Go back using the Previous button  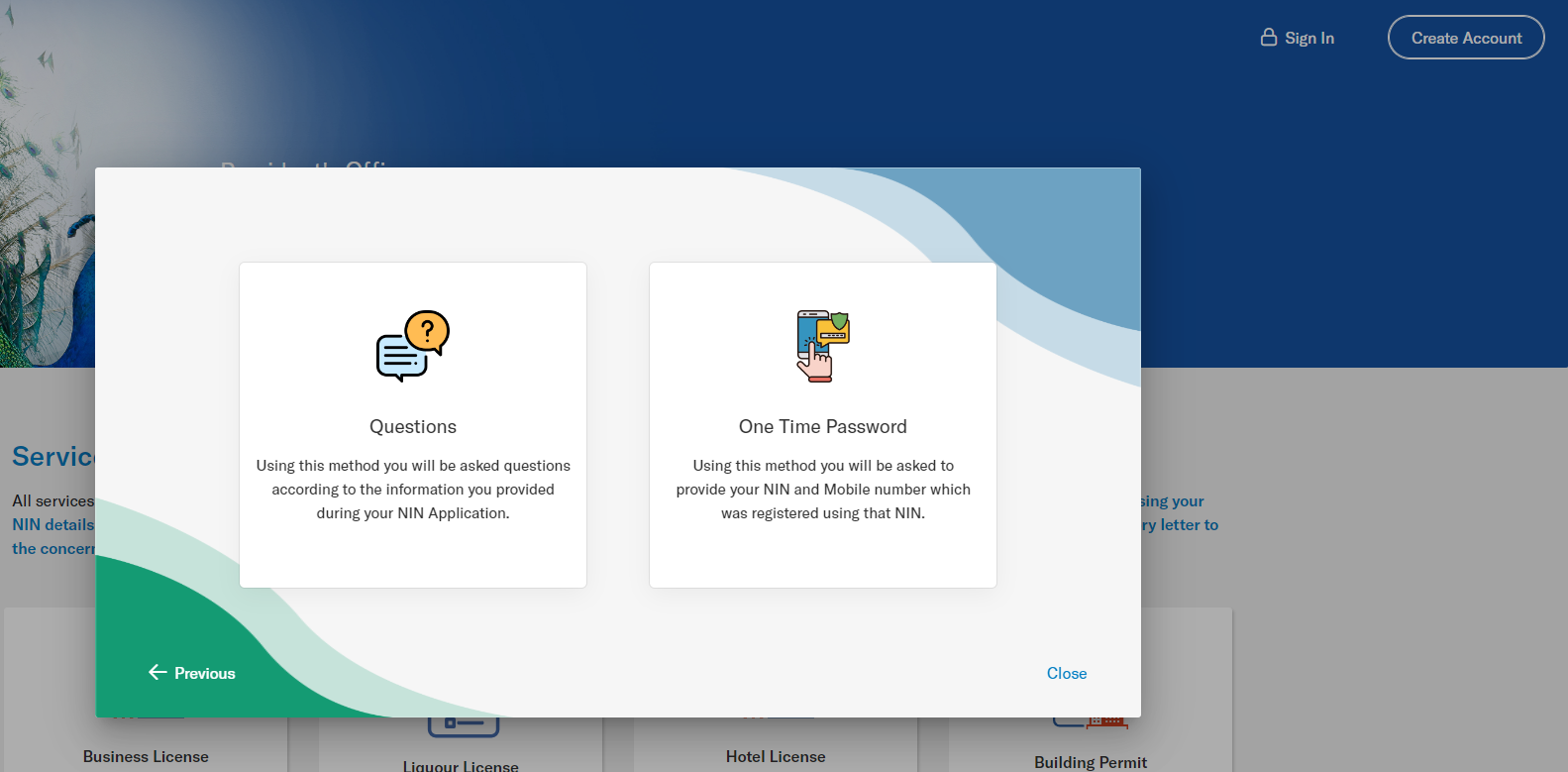pyautogui.click(x=192, y=673)
